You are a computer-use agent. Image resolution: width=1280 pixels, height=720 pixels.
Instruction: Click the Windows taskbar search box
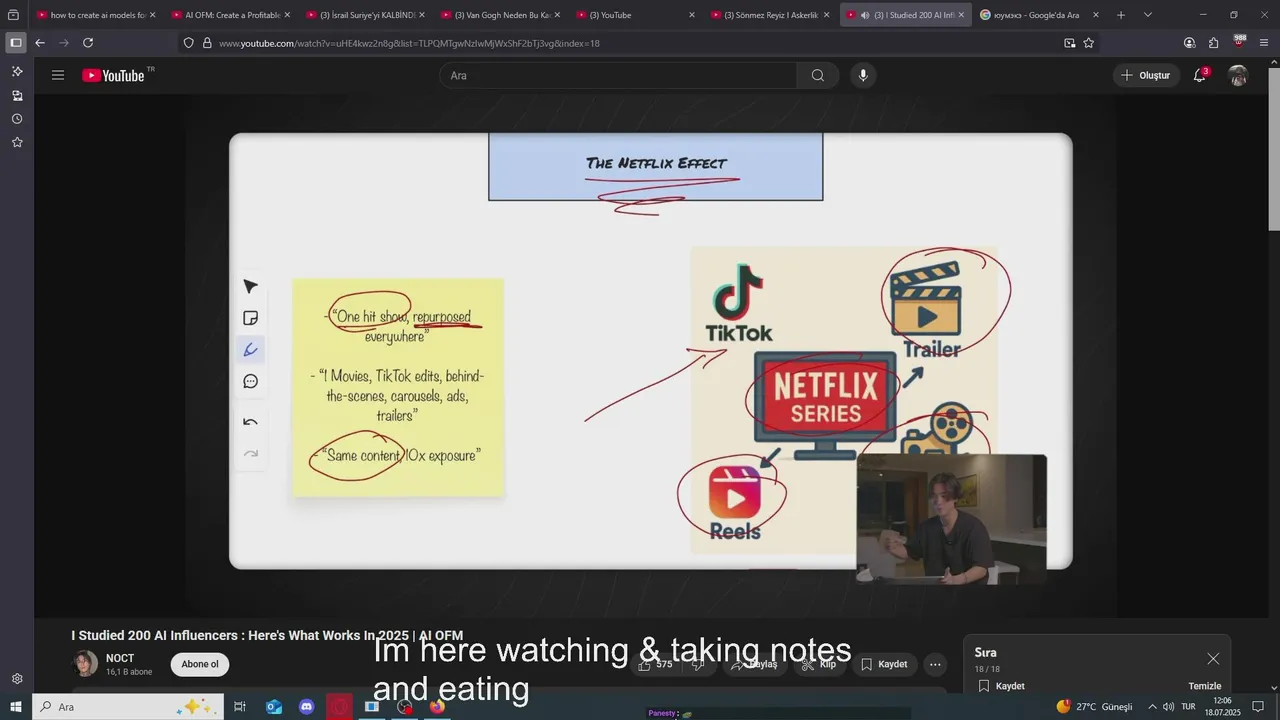tap(128, 707)
